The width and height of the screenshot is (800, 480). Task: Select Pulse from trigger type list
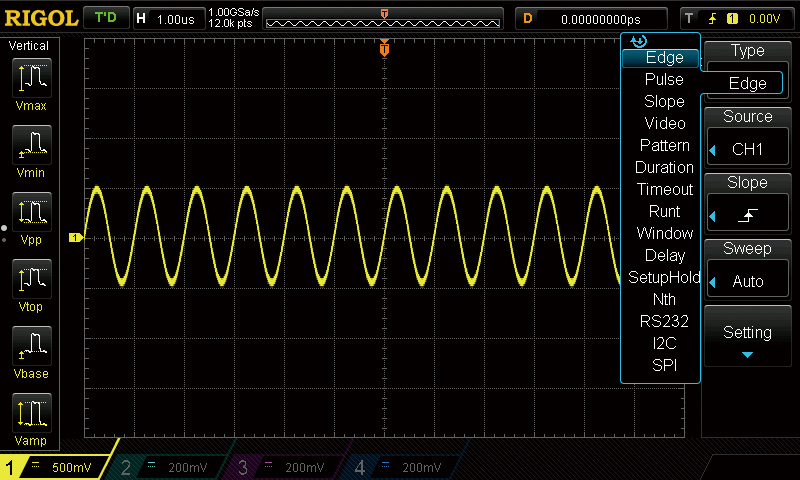[x=664, y=80]
